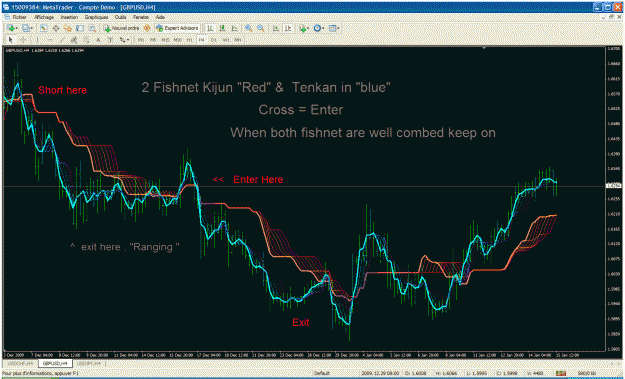Select the 'Short here' chart label
This screenshot has width=625, height=379.
[x=62, y=90]
